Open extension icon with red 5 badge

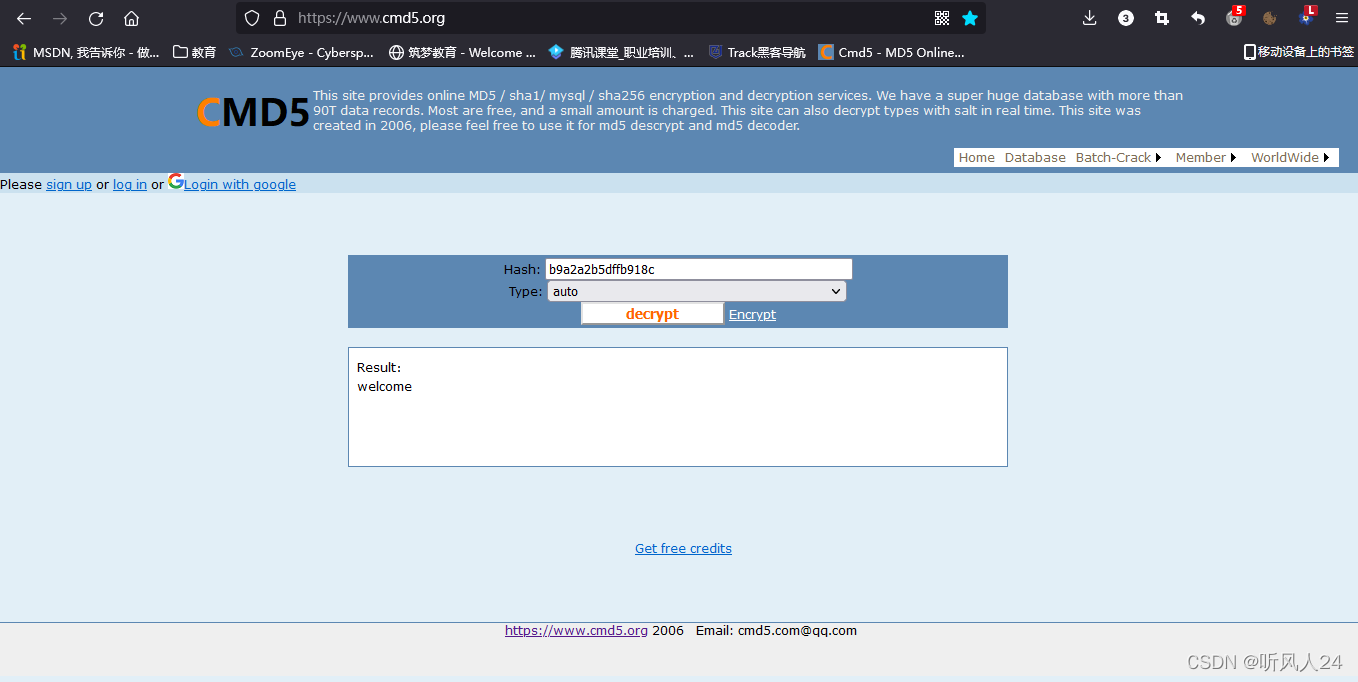(1234, 17)
